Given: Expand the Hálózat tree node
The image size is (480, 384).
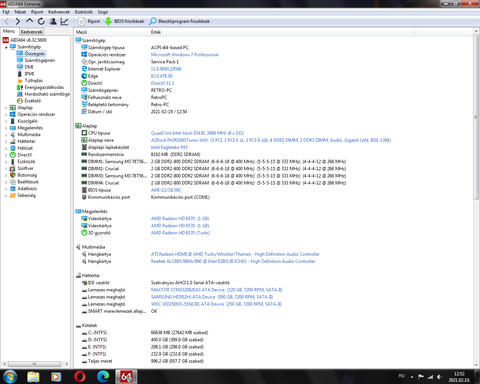Looking at the screenshot, I should [6, 148].
